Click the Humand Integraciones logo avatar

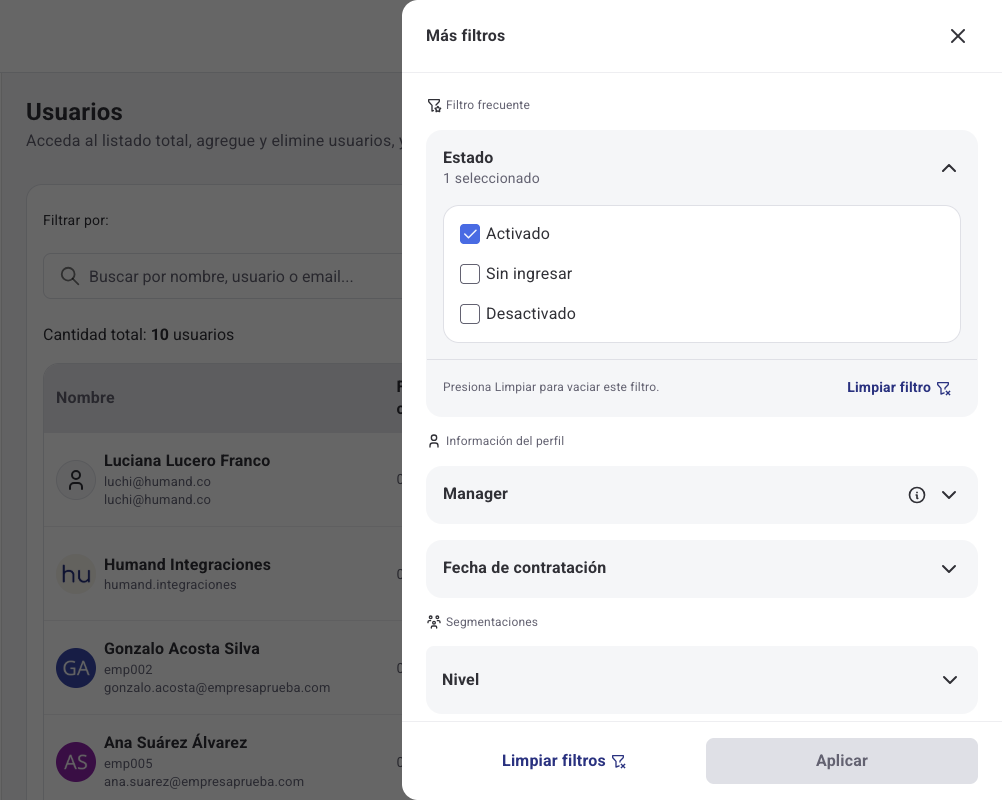(x=76, y=574)
